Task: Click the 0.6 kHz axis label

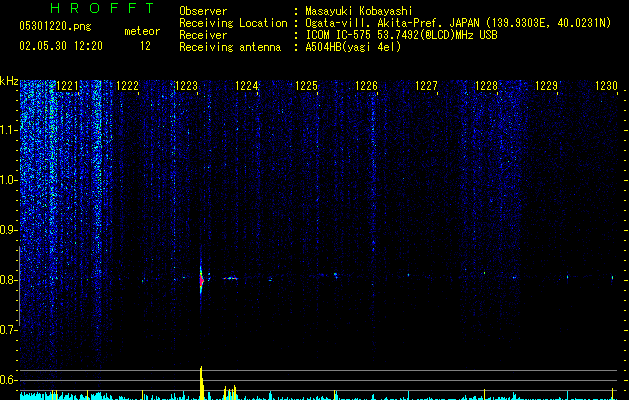Action: 8,380
